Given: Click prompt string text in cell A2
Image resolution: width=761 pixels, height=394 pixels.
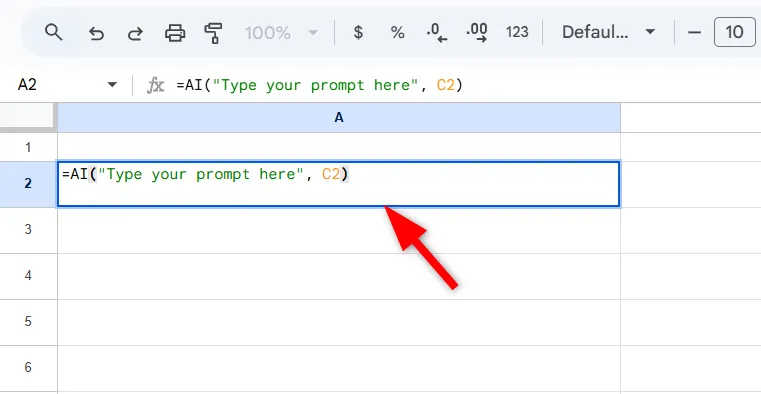Looking at the screenshot, I should tap(202, 175).
